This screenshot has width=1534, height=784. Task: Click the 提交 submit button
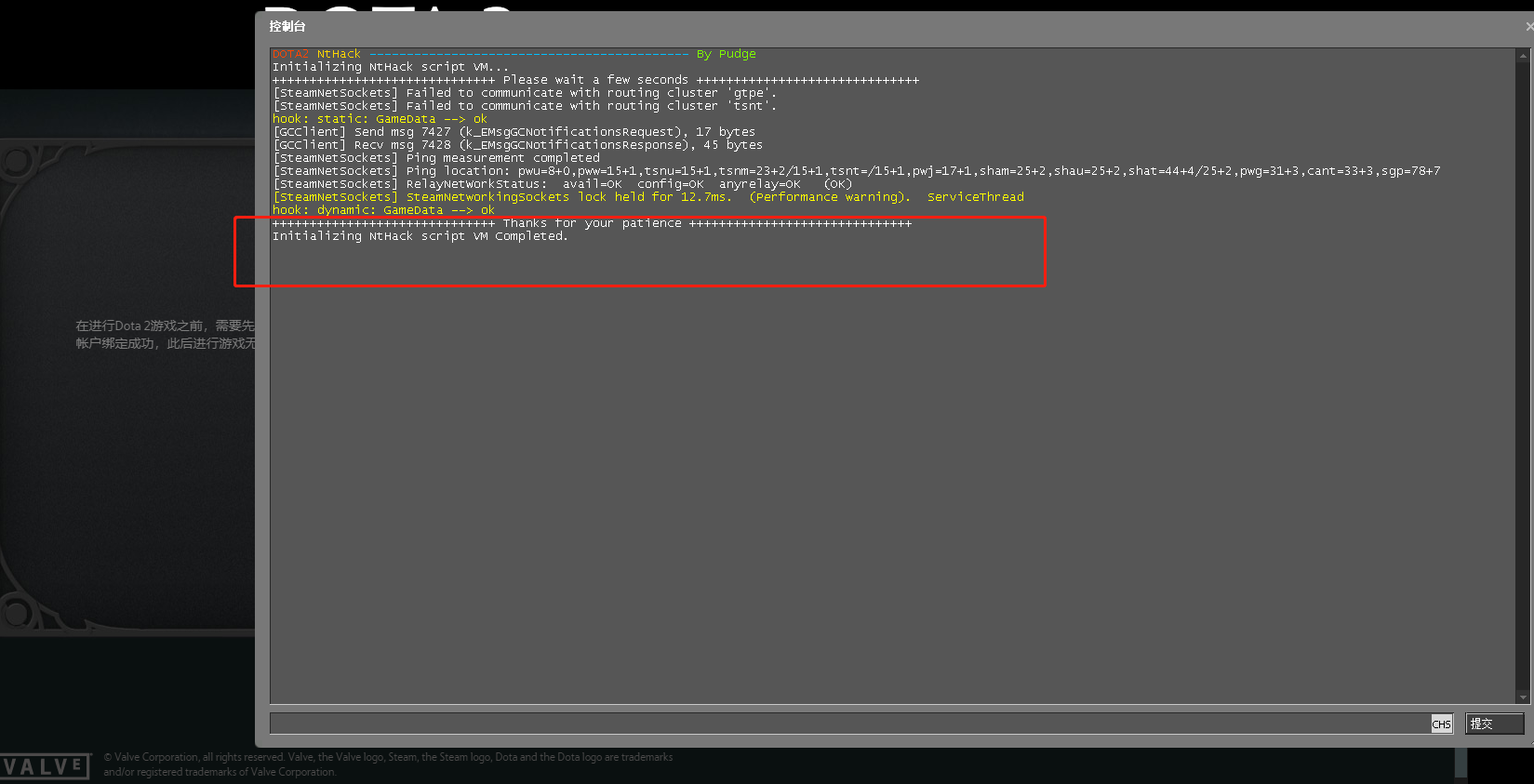1494,724
